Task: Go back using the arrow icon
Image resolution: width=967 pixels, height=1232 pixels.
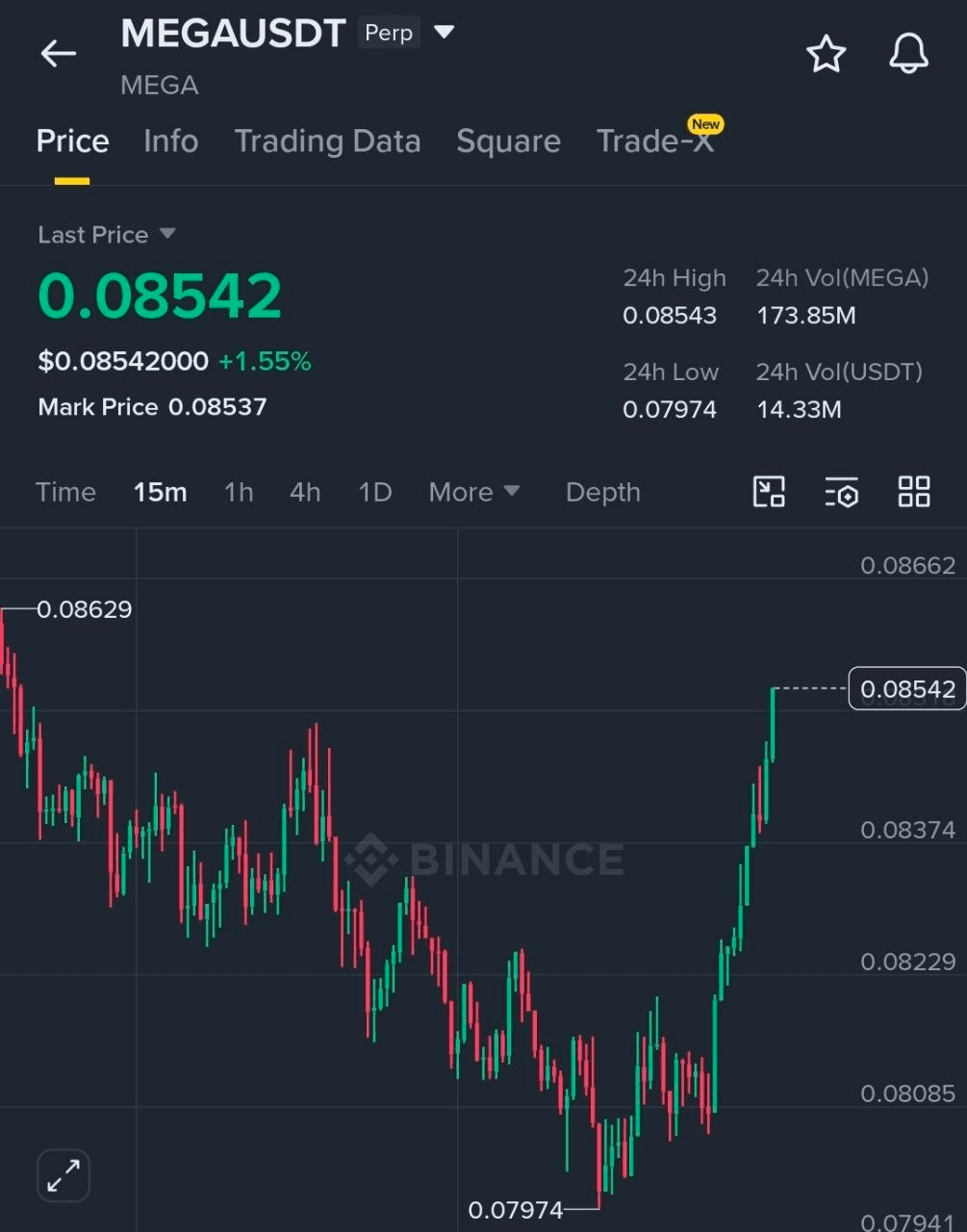Action: click(58, 53)
